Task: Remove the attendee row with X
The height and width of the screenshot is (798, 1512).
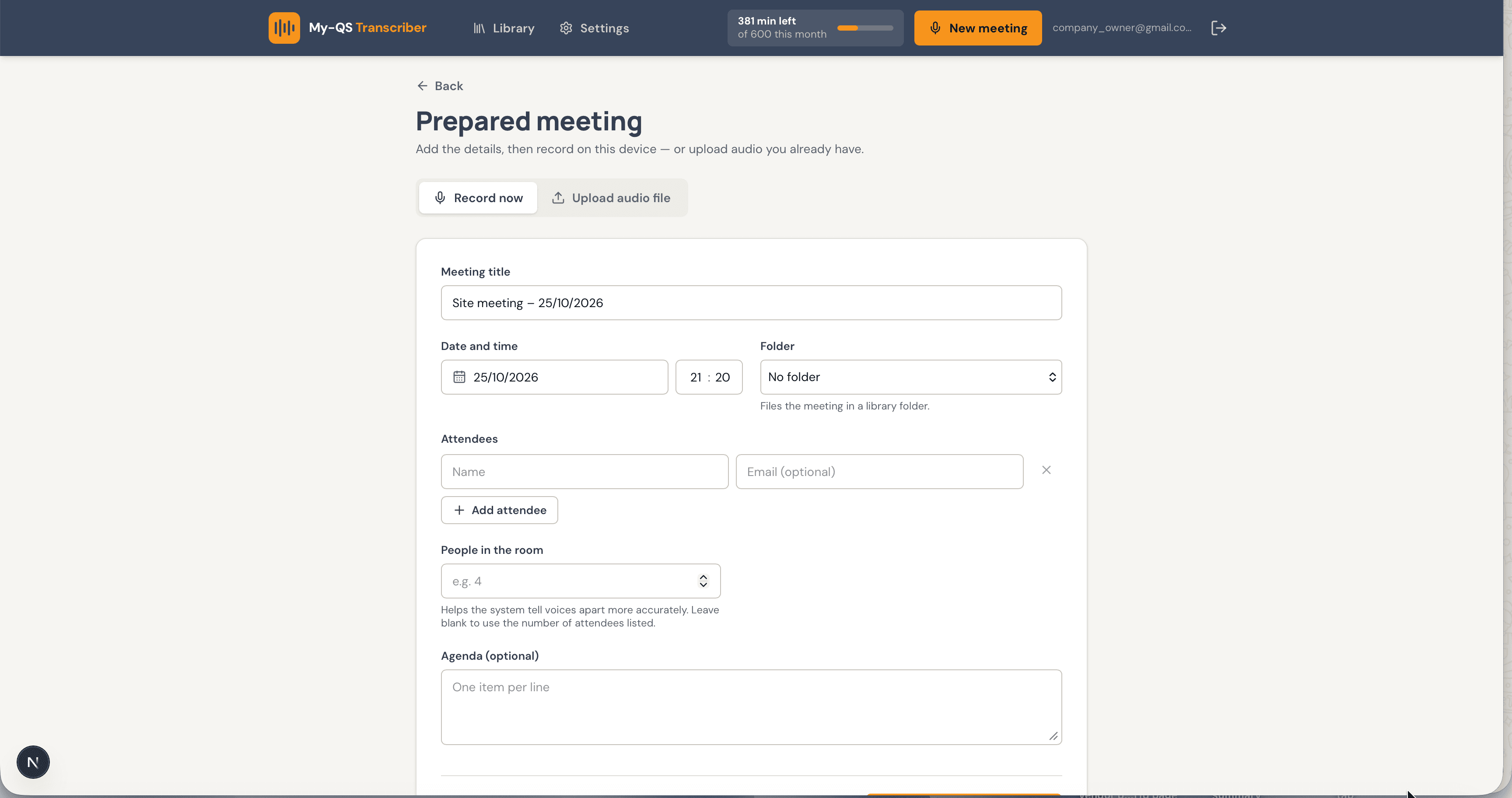Action: pos(1046,470)
